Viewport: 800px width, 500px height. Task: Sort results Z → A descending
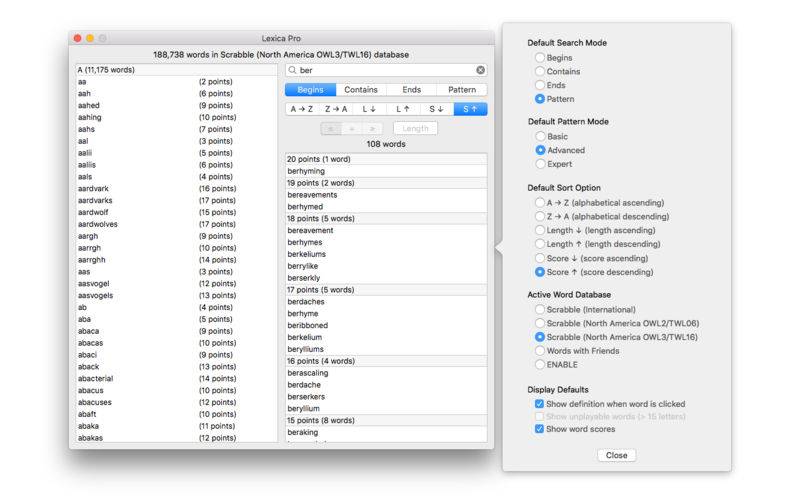[x=336, y=109]
